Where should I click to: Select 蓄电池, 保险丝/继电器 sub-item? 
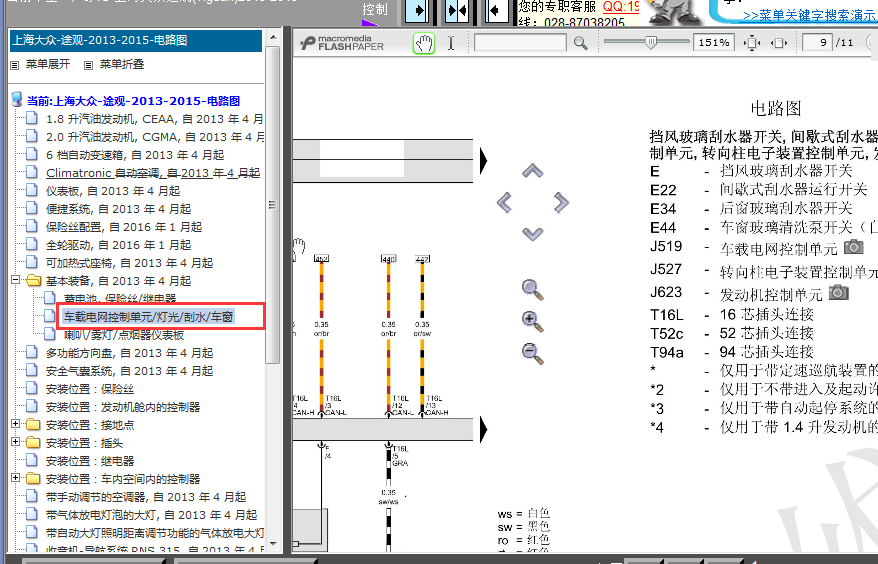[x=120, y=298]
